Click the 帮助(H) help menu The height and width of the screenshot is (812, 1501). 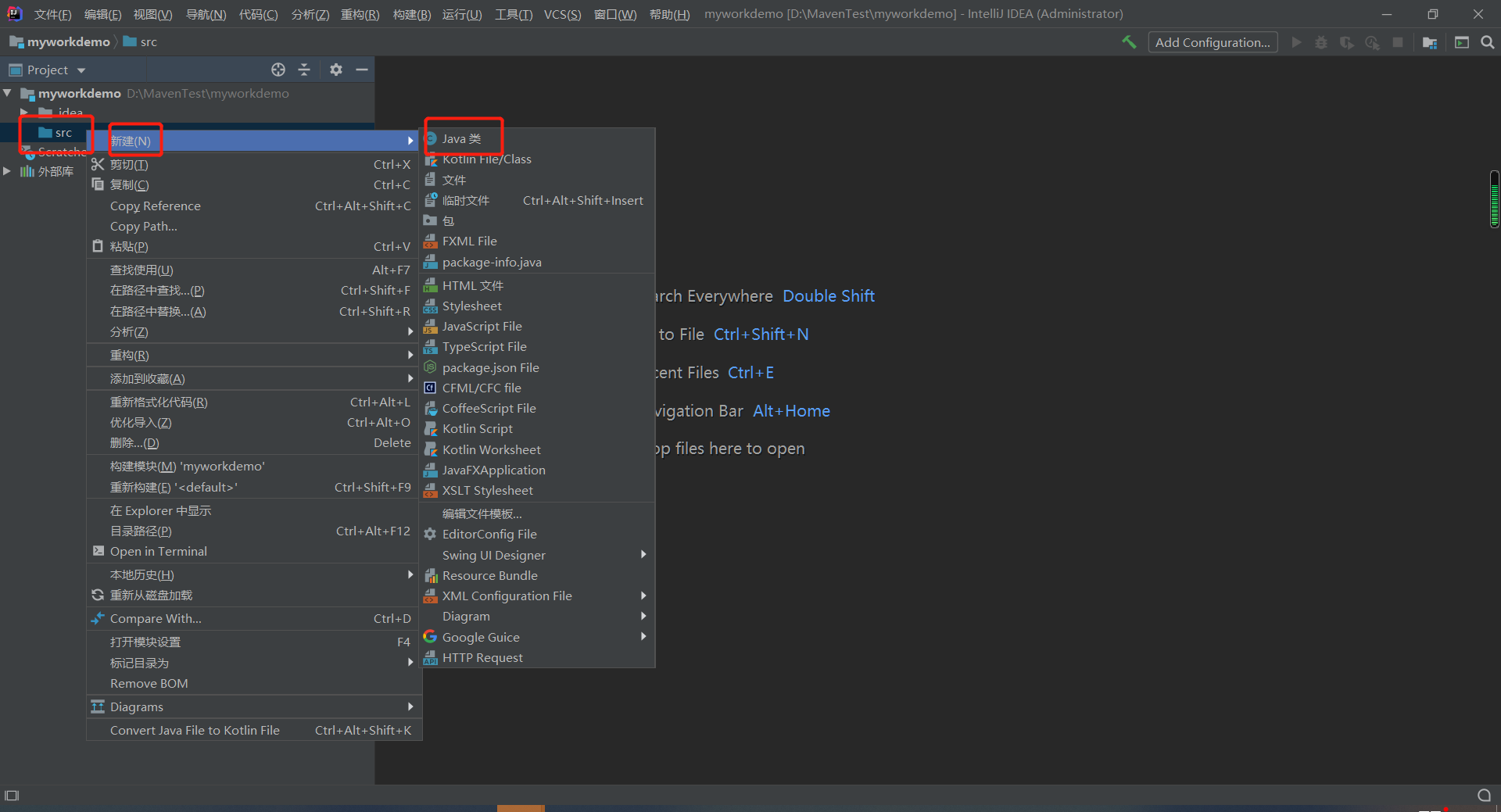669,15
